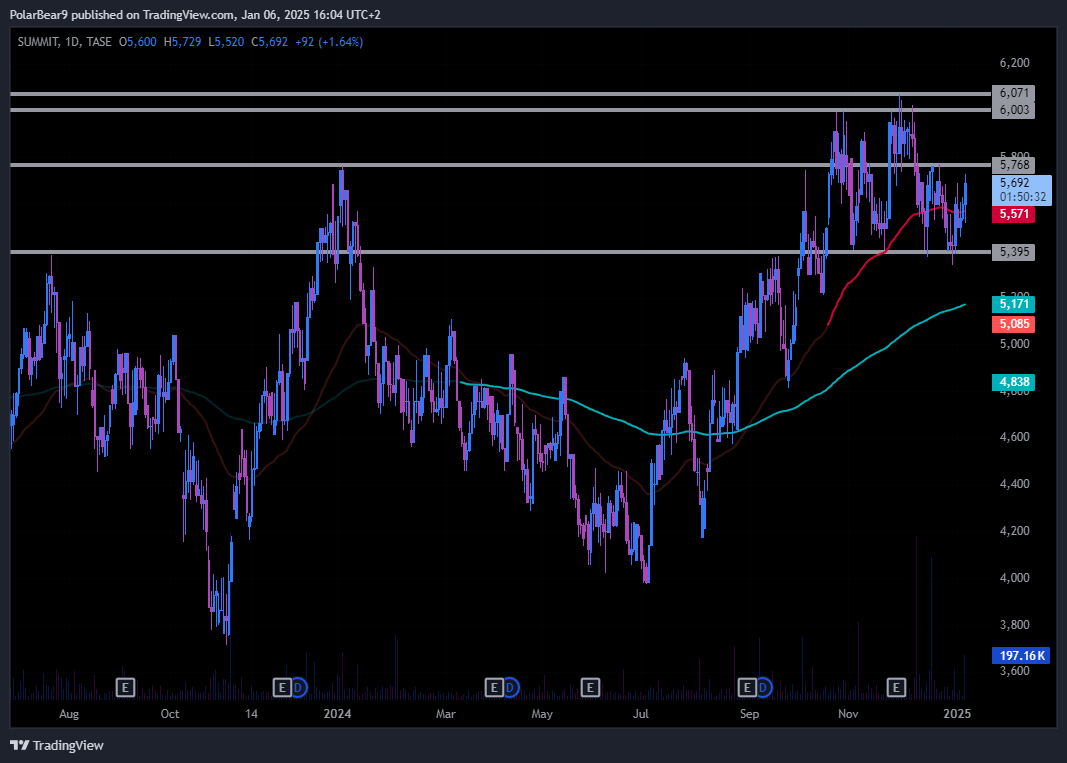Open the dividend D marker after Mar
The image size is (1067, 763).
[x=510, y=687]
